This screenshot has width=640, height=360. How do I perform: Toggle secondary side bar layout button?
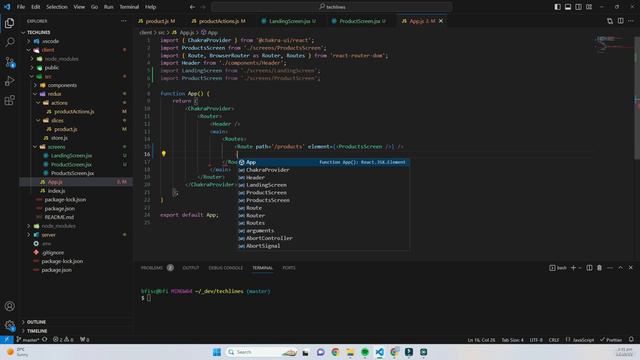coord(578,7)
